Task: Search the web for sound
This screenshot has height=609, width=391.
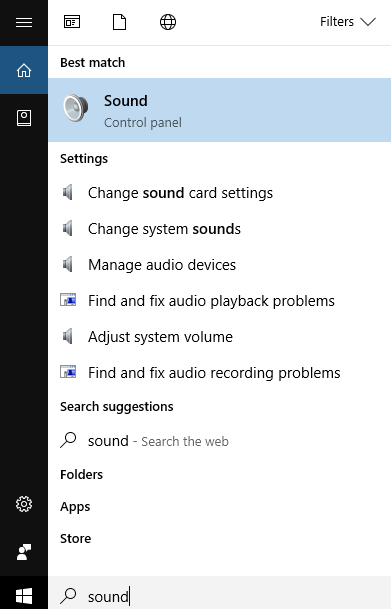Action: (219, 441)
